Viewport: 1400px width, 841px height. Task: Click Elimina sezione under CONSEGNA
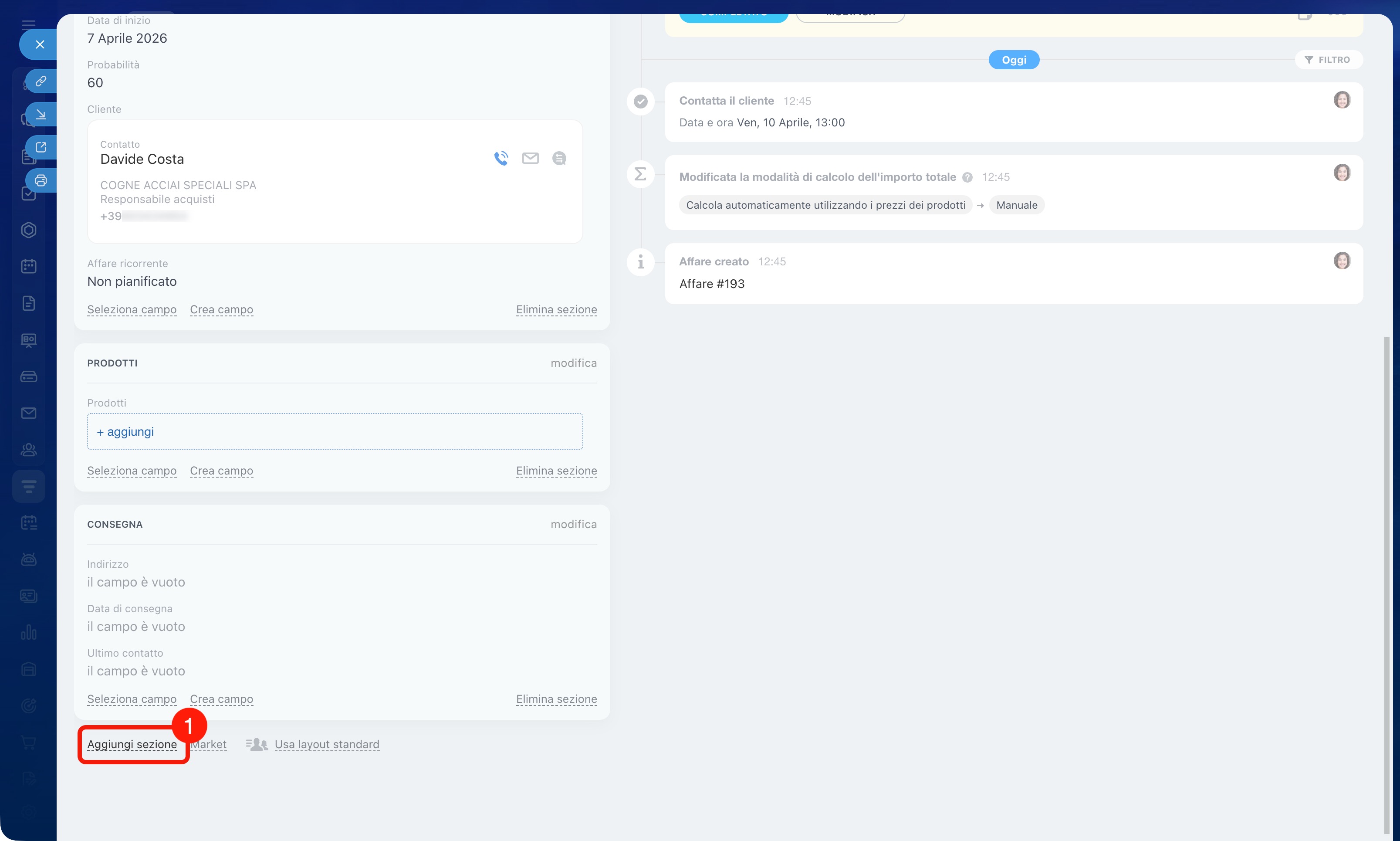(x=556, y=699)
